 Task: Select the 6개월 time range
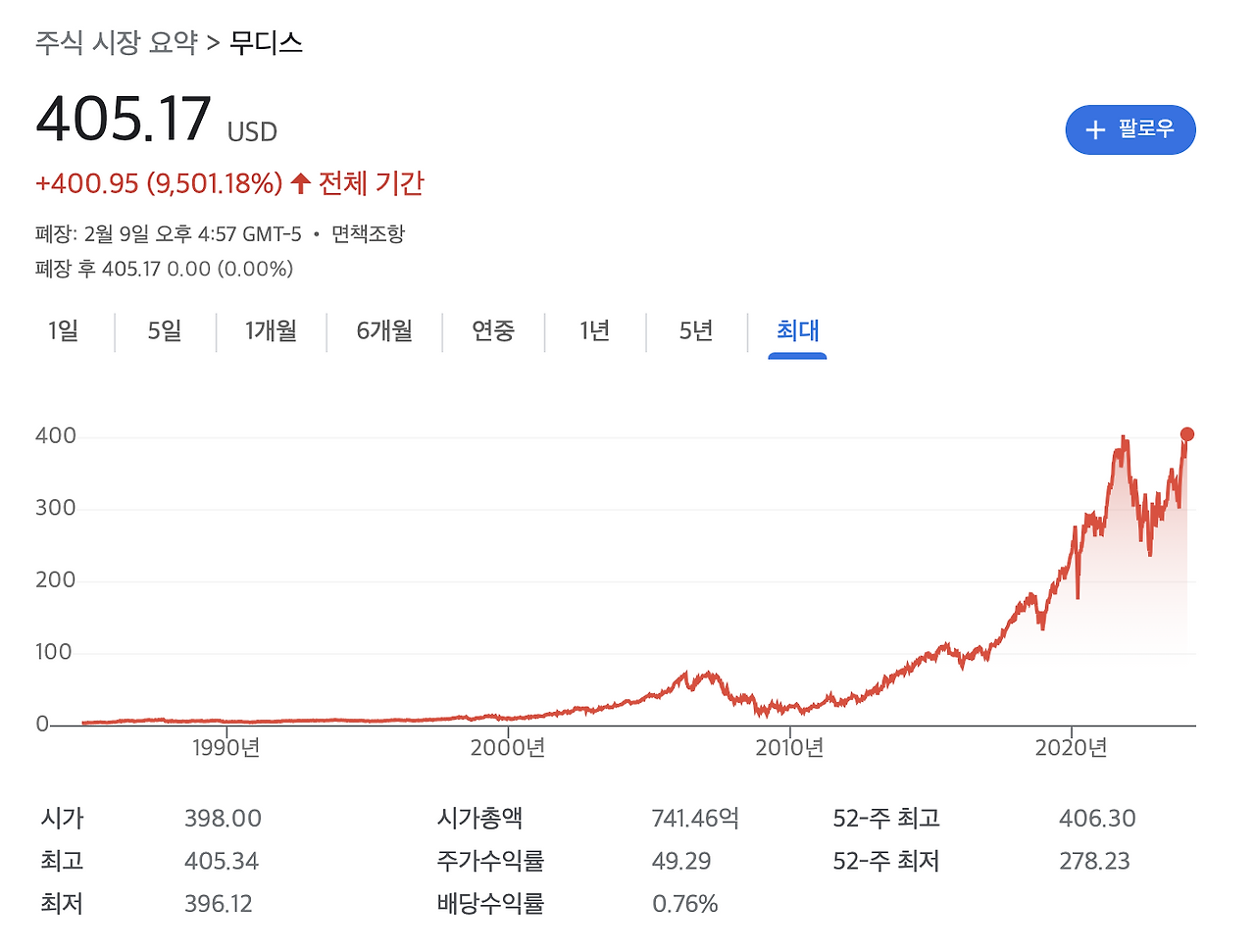[x=382, y=332]
